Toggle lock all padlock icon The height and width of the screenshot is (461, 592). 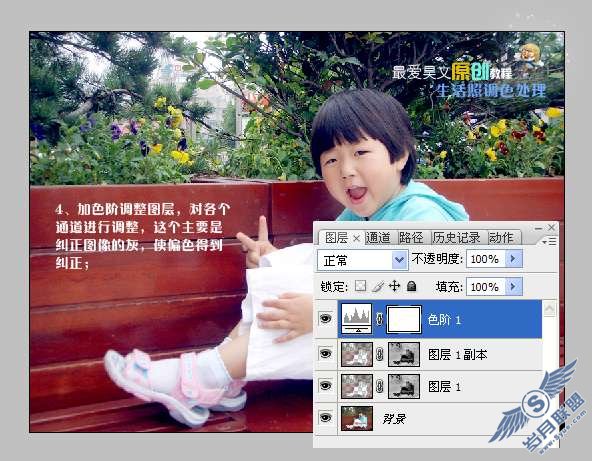pyautogui.click(x=412, y=286)
